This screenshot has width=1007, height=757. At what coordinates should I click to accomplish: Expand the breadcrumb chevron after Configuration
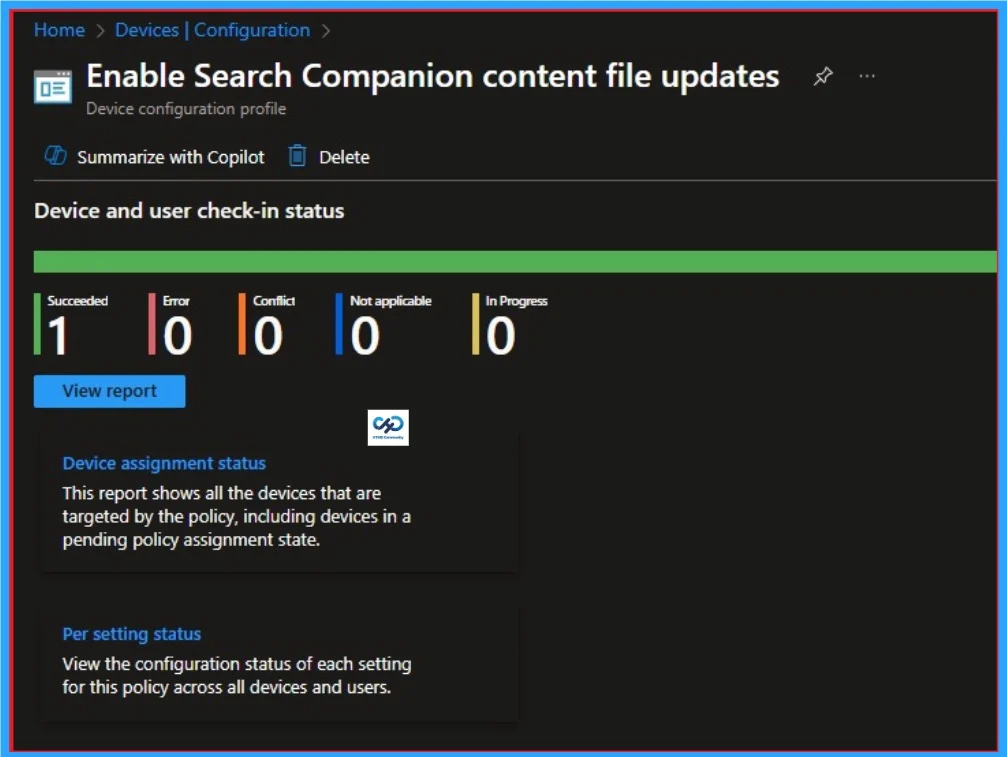click(326, 31)
